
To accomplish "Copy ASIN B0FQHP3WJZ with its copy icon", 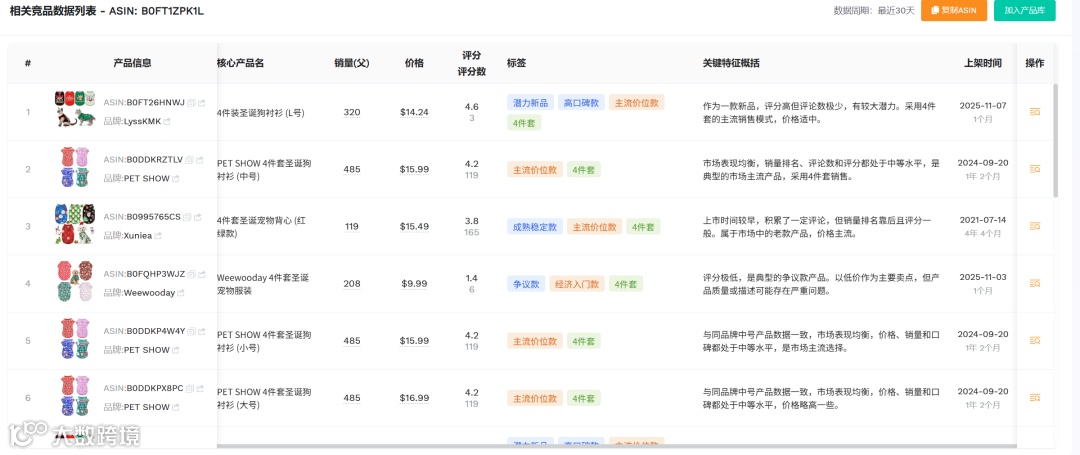I will coord(191,275).
